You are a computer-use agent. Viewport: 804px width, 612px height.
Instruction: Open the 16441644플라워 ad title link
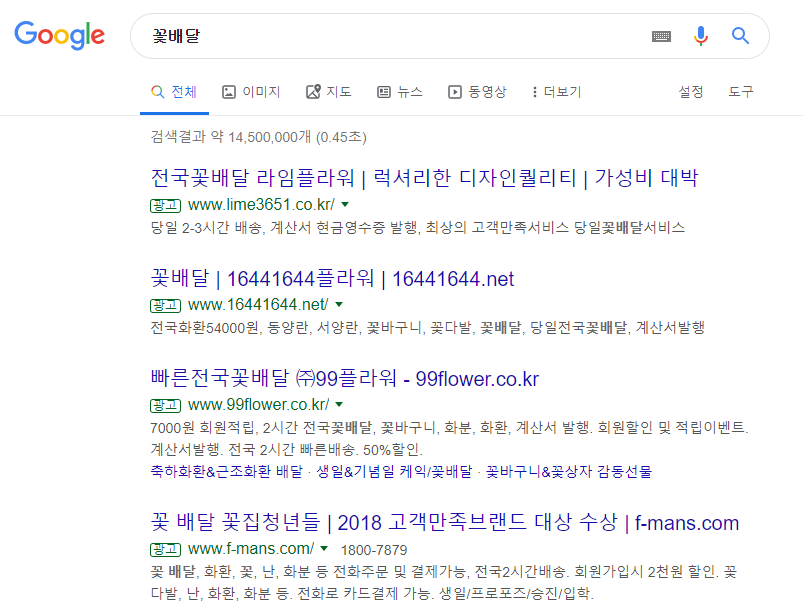[332, 278]
